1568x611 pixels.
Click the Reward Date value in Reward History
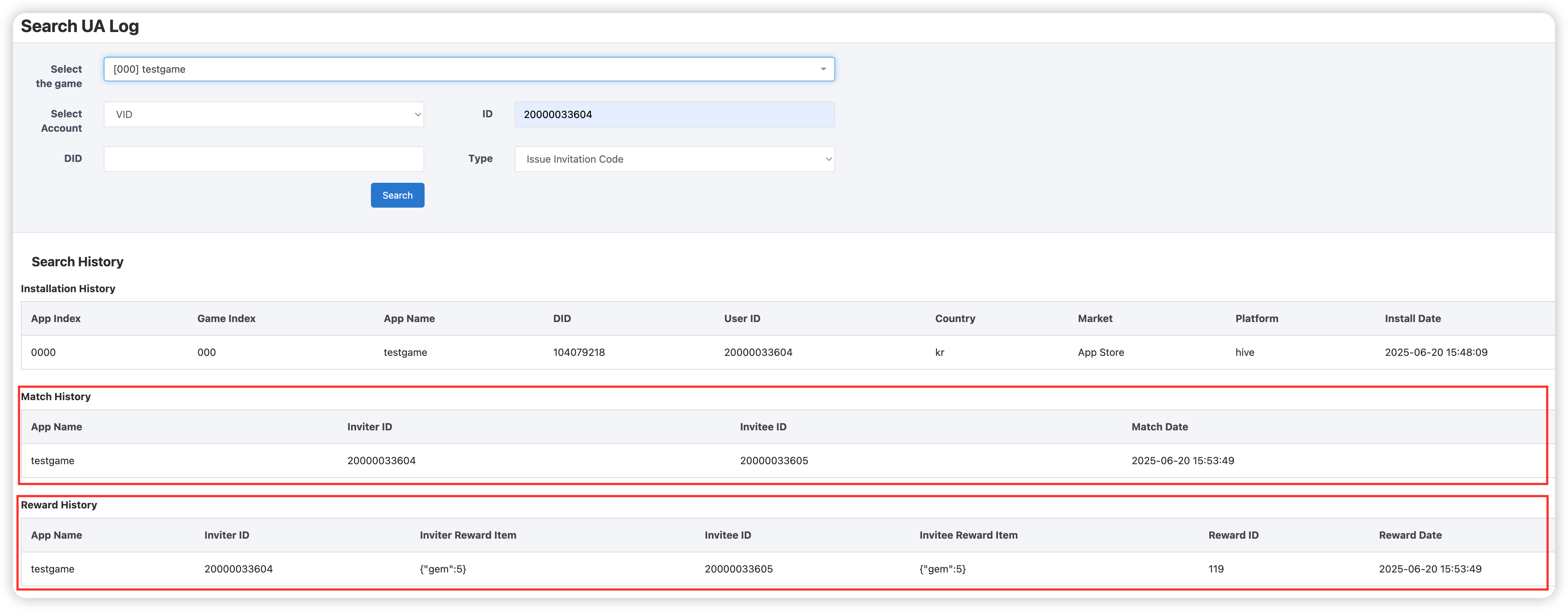click(1430, 569)
